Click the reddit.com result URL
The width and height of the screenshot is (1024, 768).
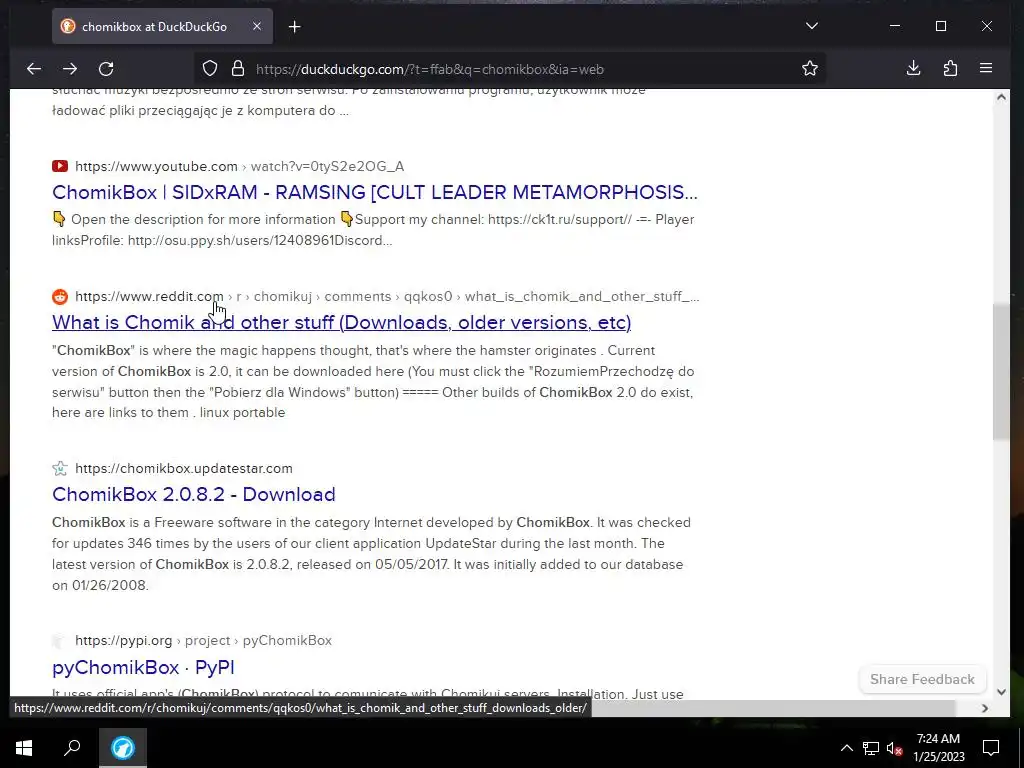point(387,296)
